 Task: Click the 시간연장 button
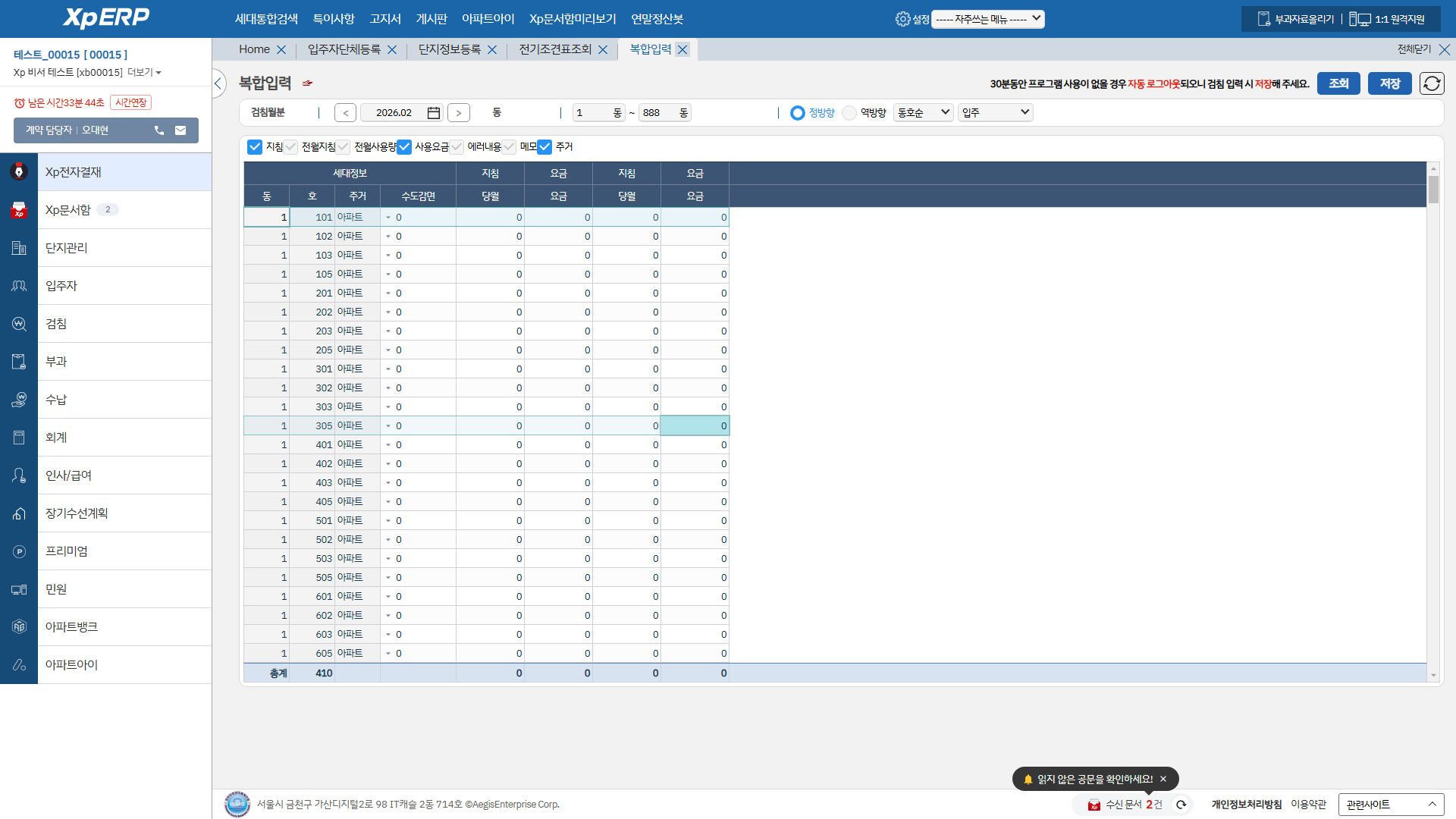click(131, 102)
